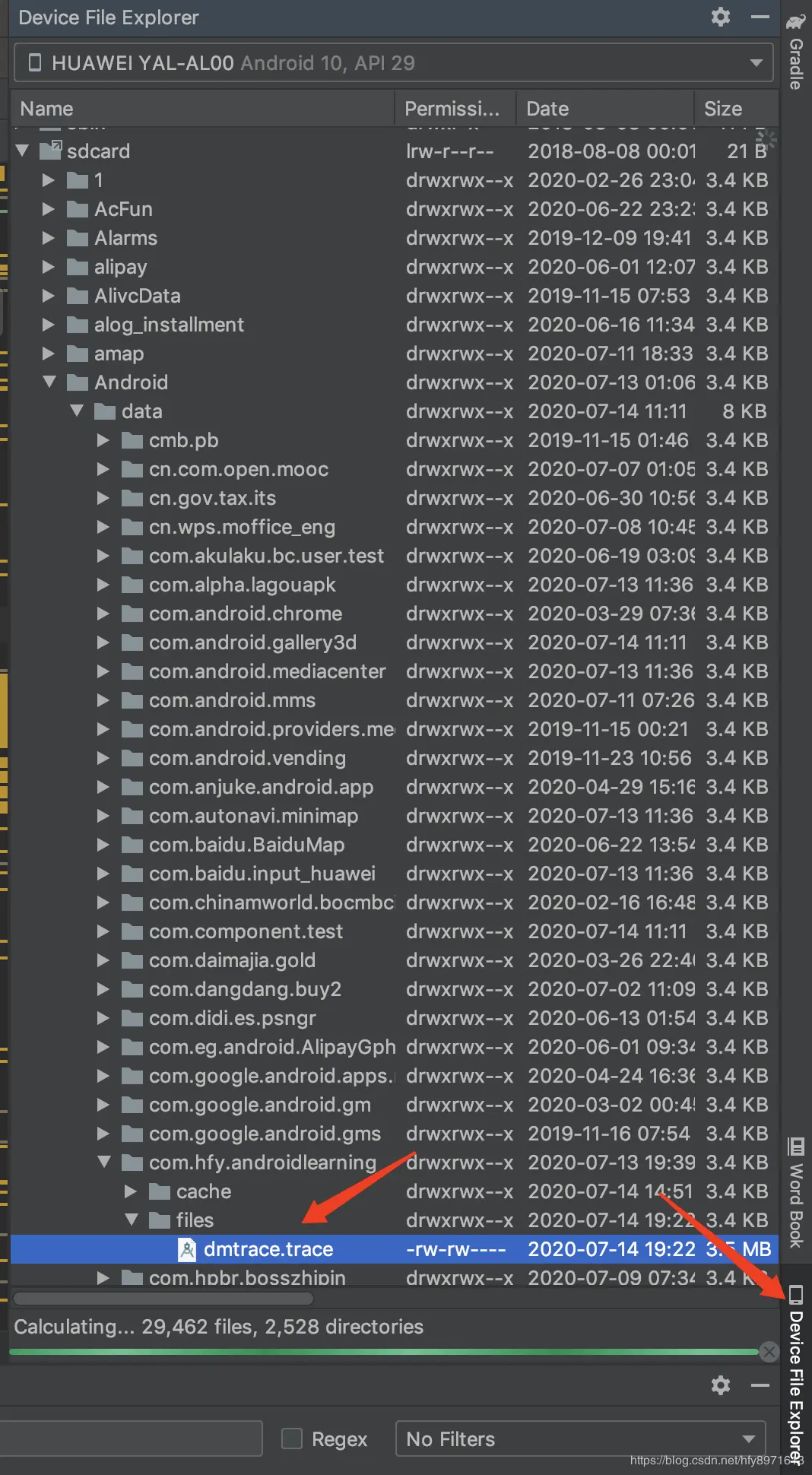Select the com.baidu.input_huawei folder icon

pos(132,874)
